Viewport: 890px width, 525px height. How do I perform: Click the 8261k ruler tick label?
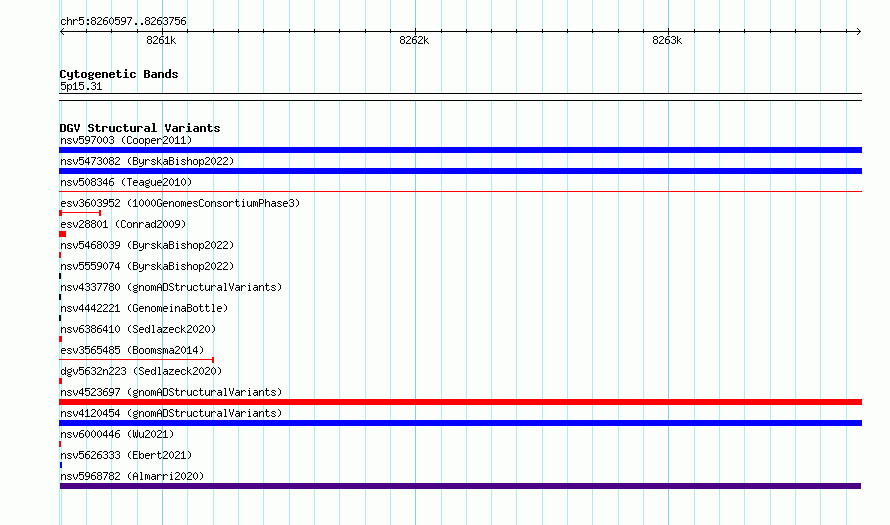click(x=161, y=40)
